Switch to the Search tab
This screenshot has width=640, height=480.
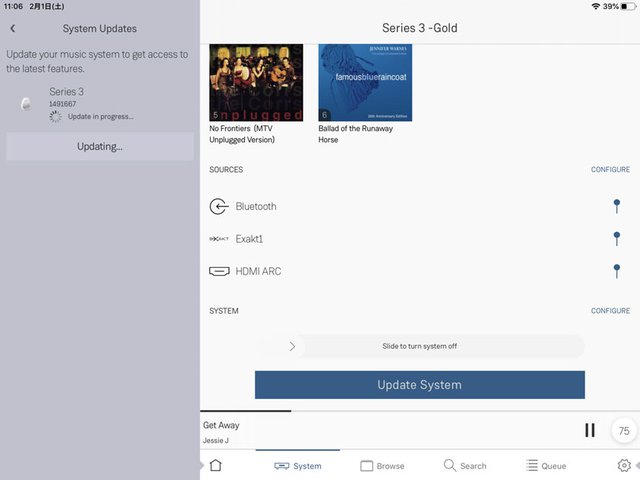coord(465,465)
